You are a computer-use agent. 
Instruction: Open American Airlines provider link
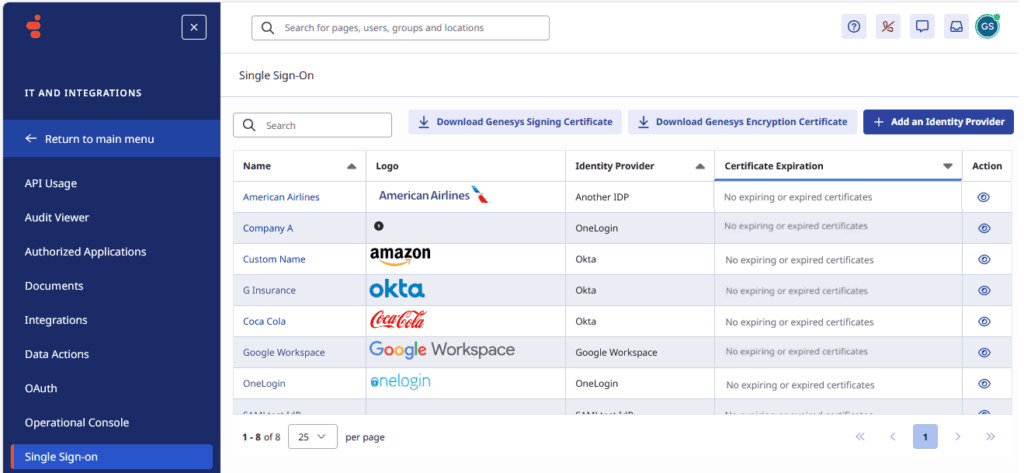coord(281,197)
